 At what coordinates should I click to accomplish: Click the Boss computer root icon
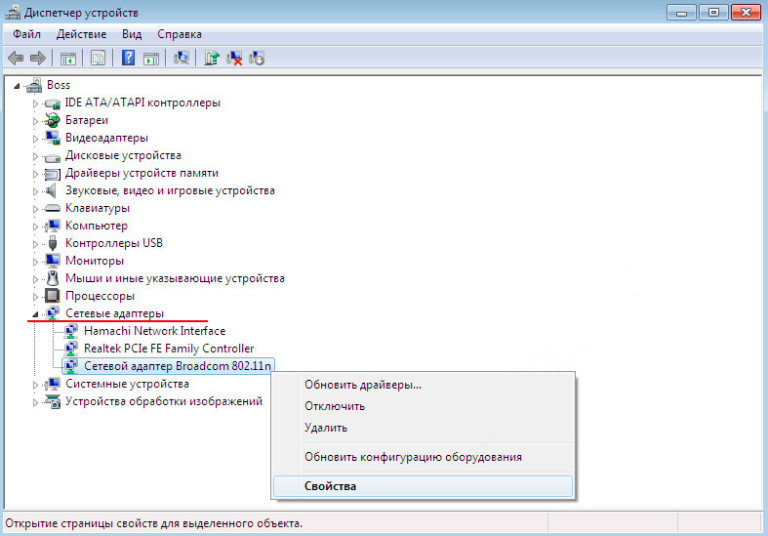[34, 85]
